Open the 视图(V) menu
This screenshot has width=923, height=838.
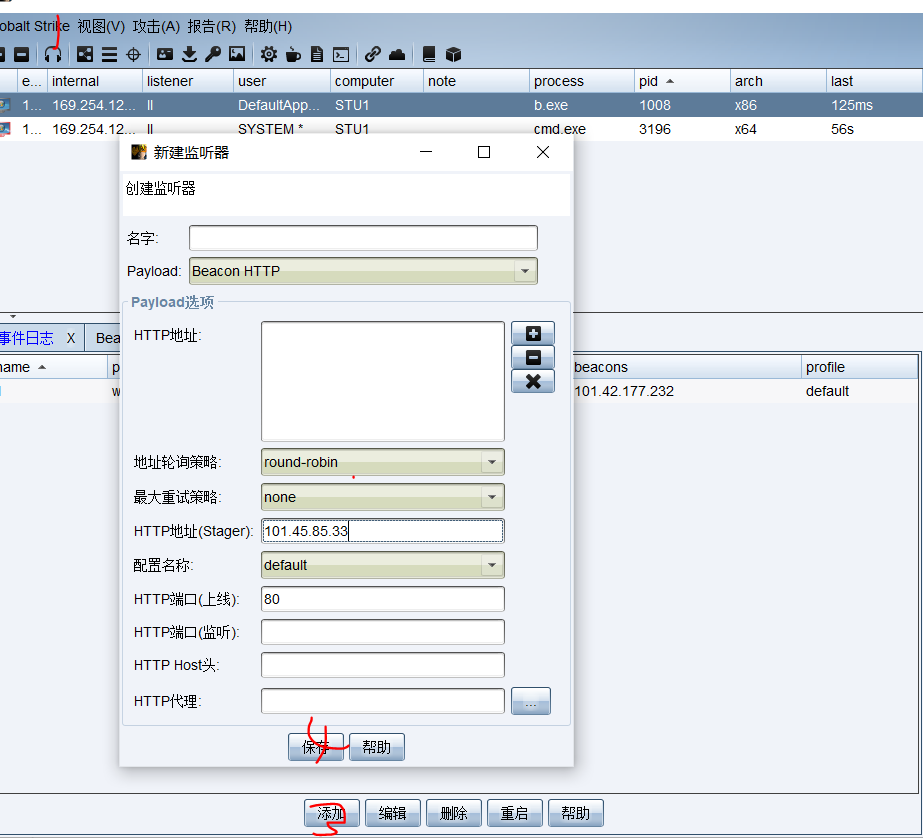coord(101,26)
